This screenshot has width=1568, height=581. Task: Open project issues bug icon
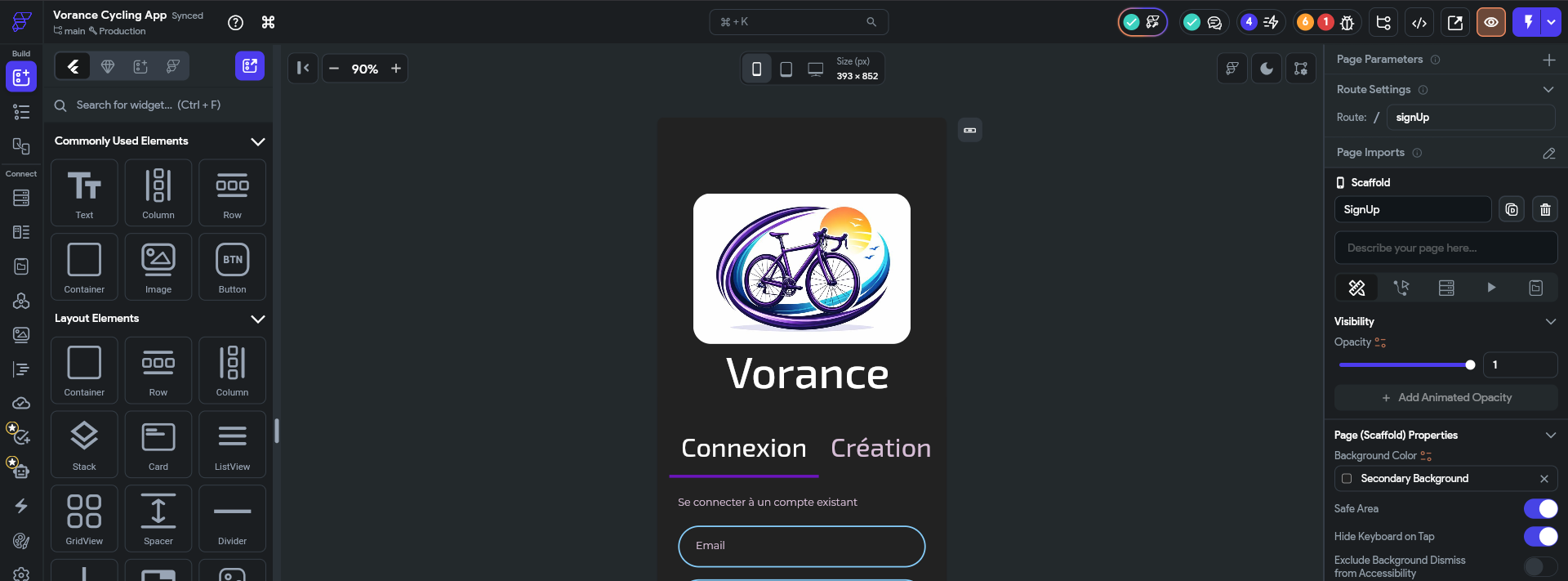1347,22
